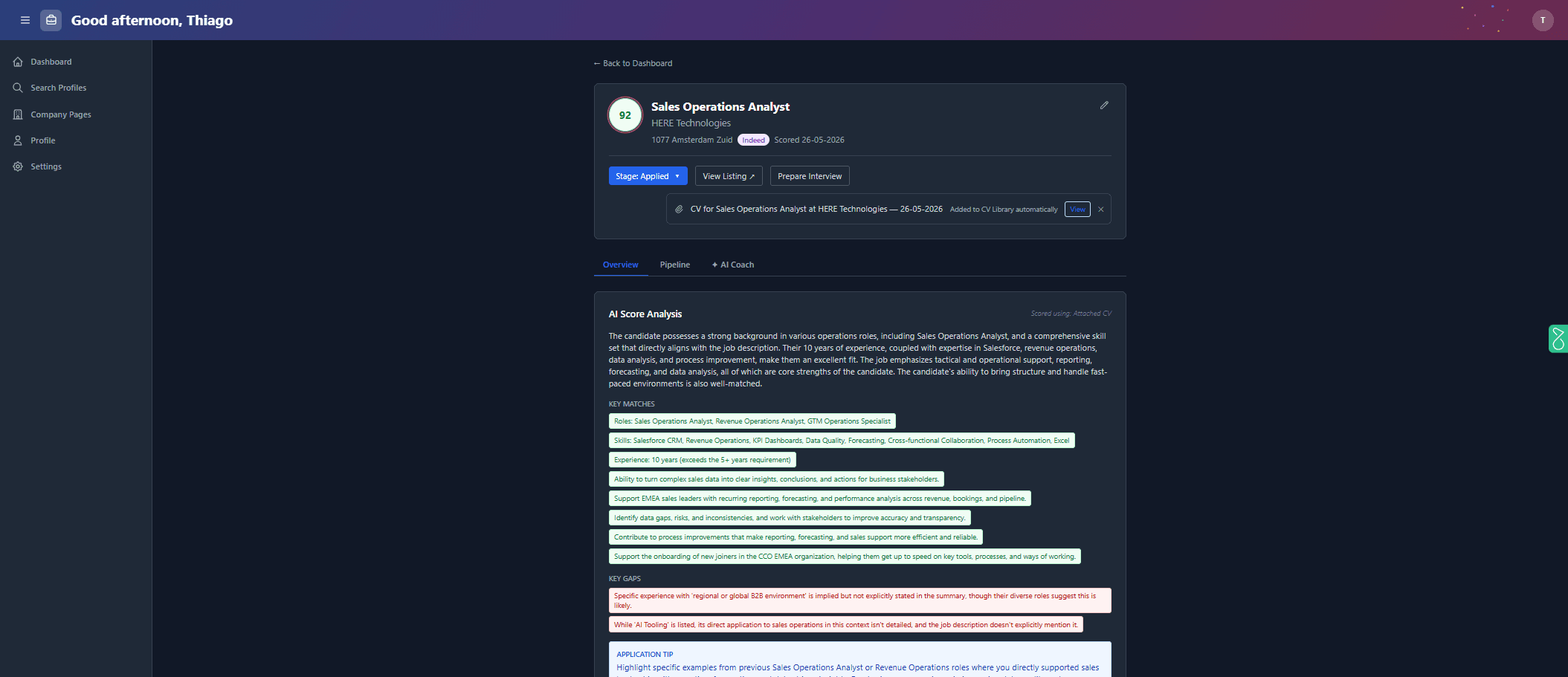Click the CV for Sales Operations Analyst text
1568x677 pixels.
point(816,210)
